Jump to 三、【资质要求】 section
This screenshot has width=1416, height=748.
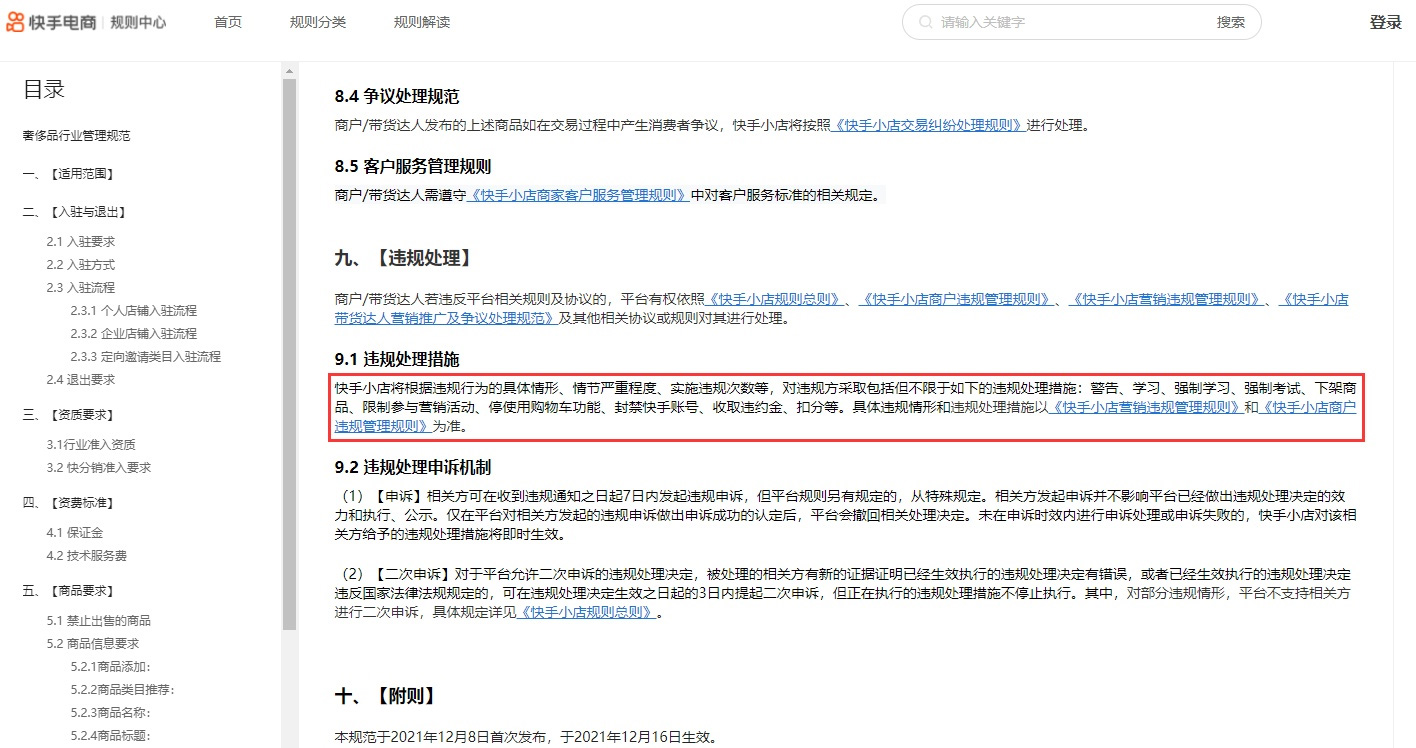[68, 415]
